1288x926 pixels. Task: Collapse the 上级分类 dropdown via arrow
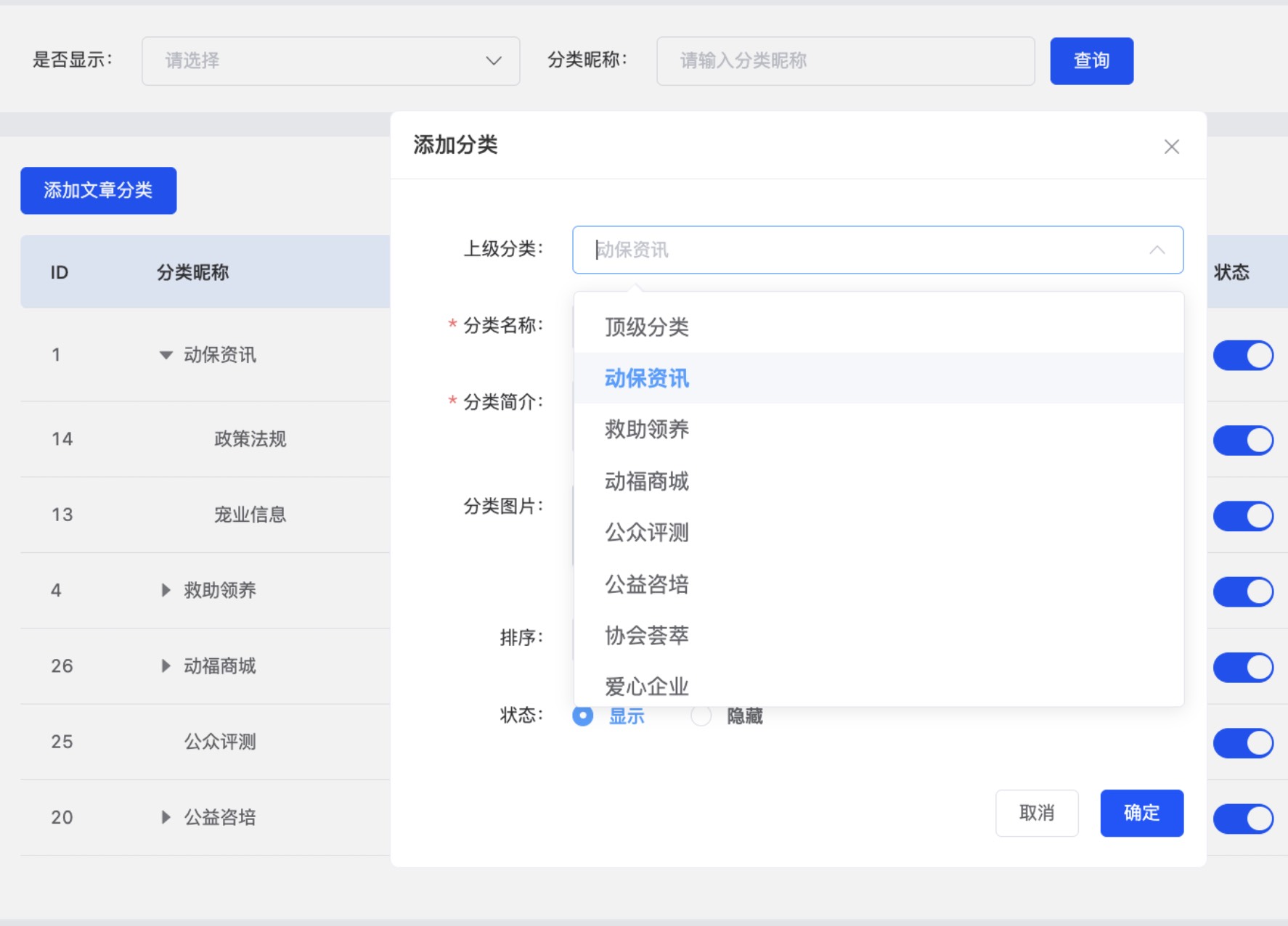[1157, 250]
